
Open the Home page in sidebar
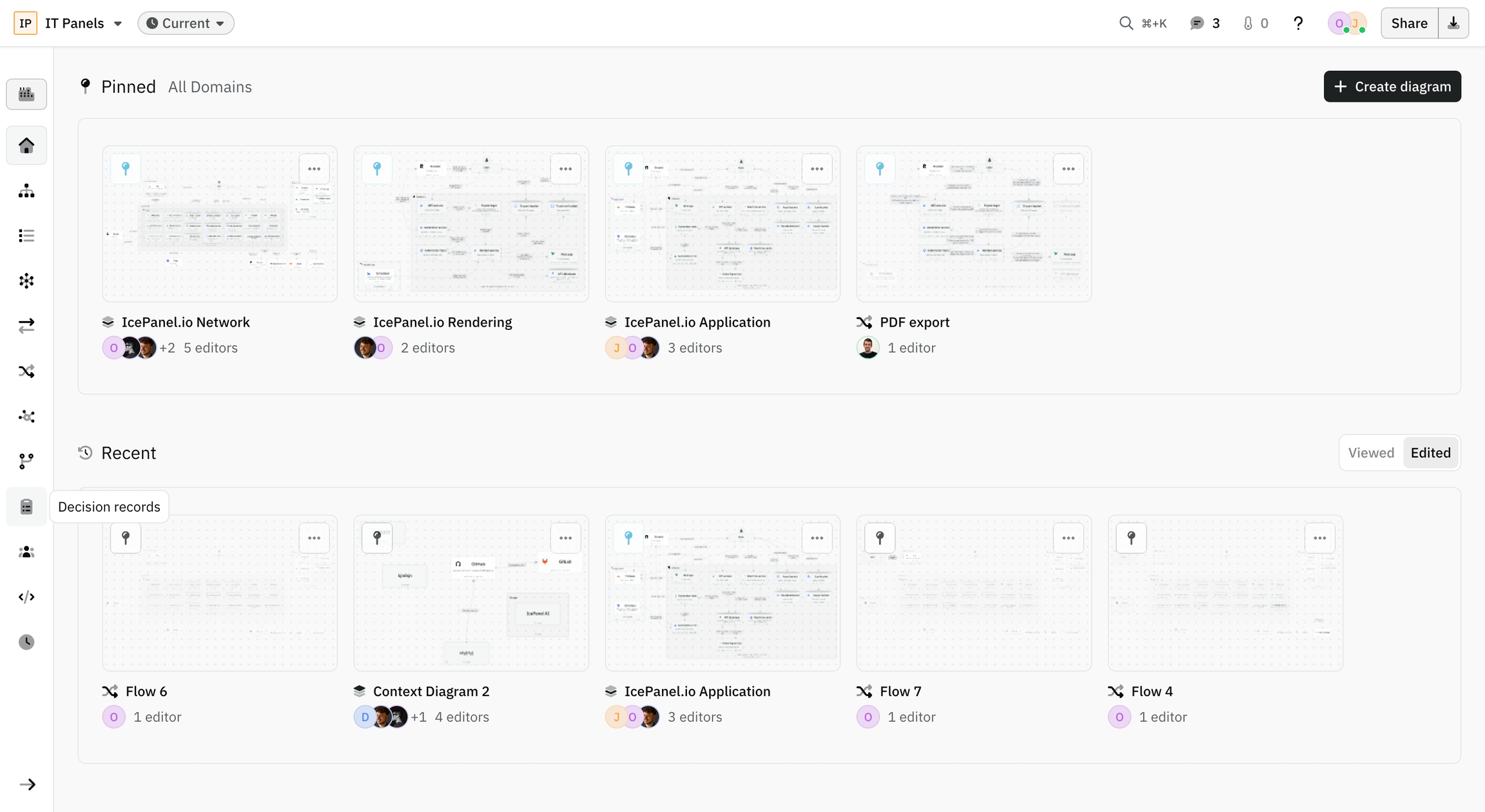26,146
